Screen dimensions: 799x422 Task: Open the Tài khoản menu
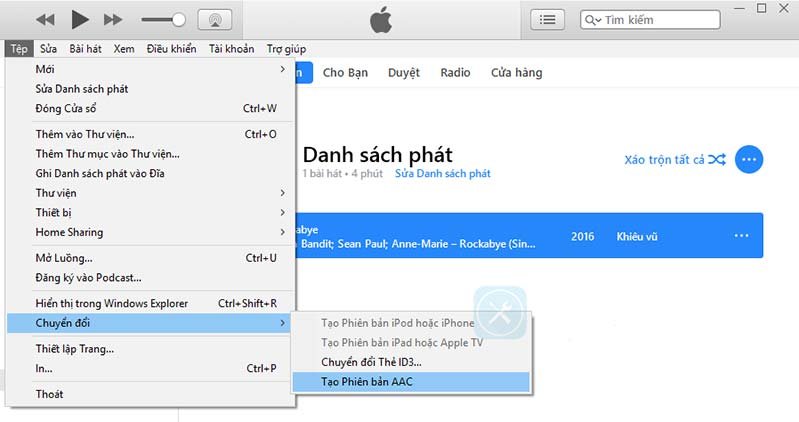pos(231,49)
